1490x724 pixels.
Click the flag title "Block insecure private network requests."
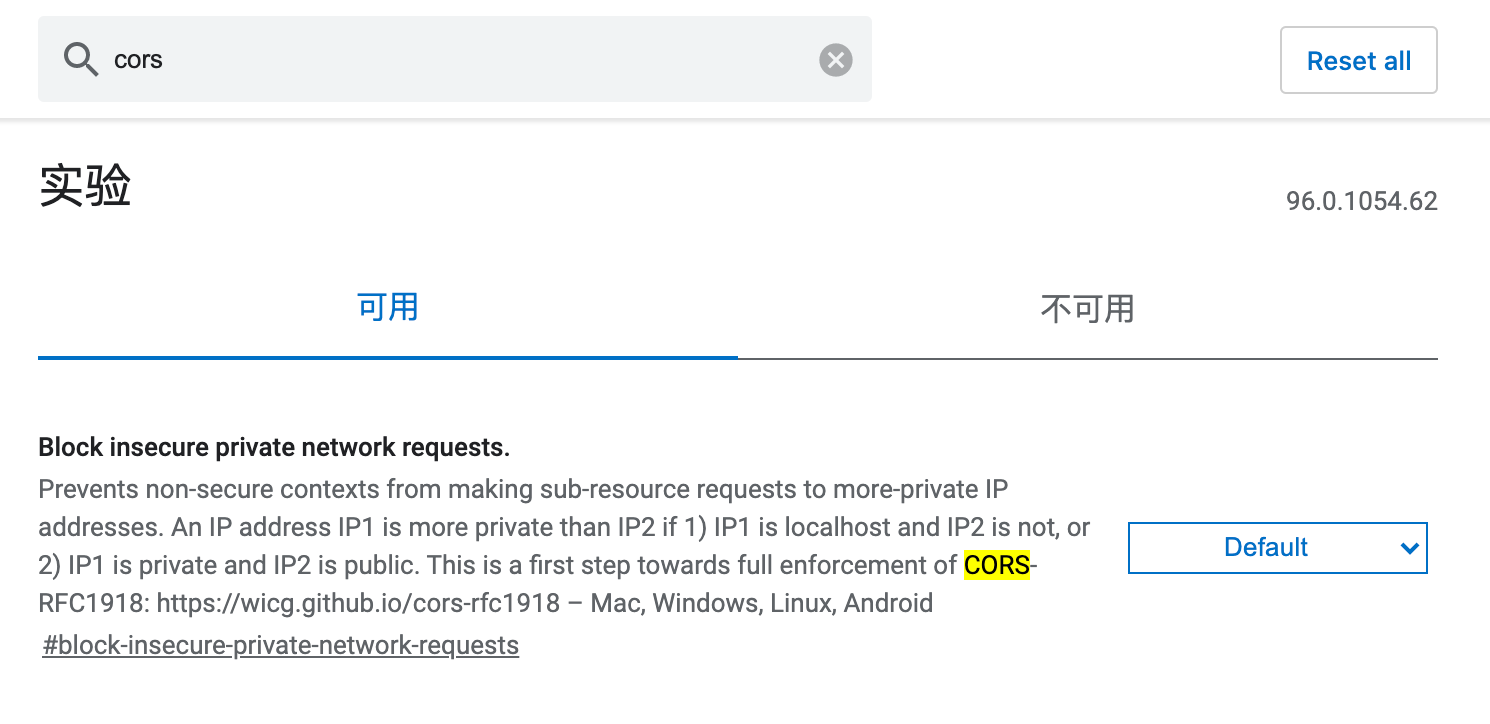(x=274, y=448)
